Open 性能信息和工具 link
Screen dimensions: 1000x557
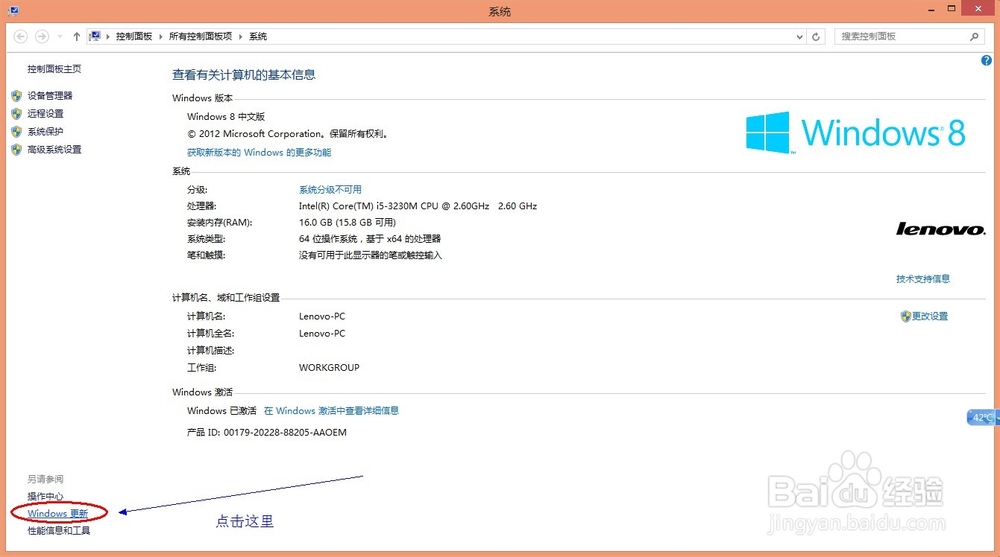59,531
